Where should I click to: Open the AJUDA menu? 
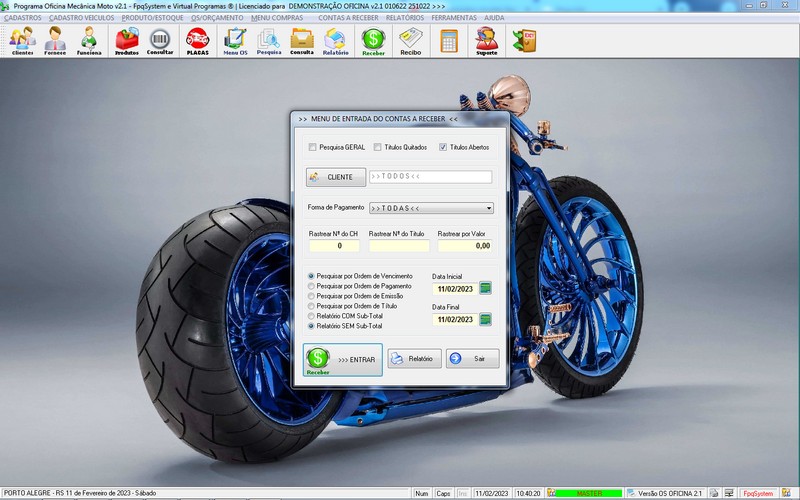click(x=494, y=18)
